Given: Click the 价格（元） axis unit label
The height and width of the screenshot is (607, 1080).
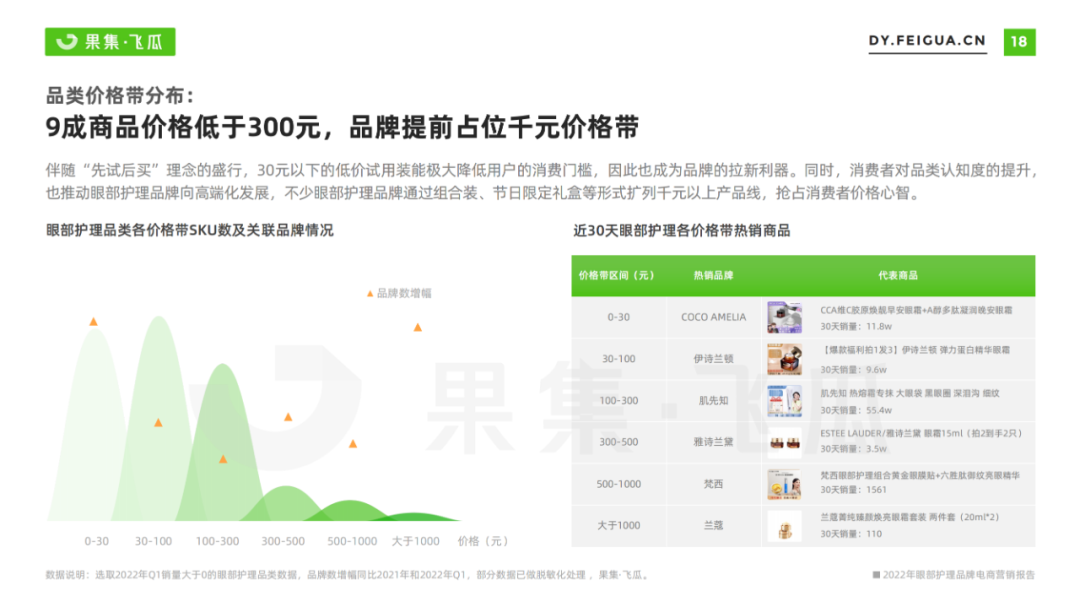Looking at the screenshot, I should pos(483,542).
